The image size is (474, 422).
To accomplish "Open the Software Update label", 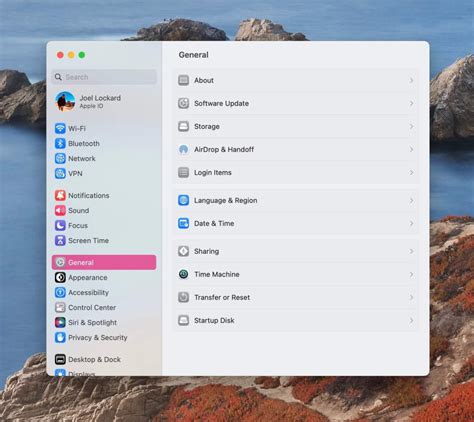I will click(221, 103).
